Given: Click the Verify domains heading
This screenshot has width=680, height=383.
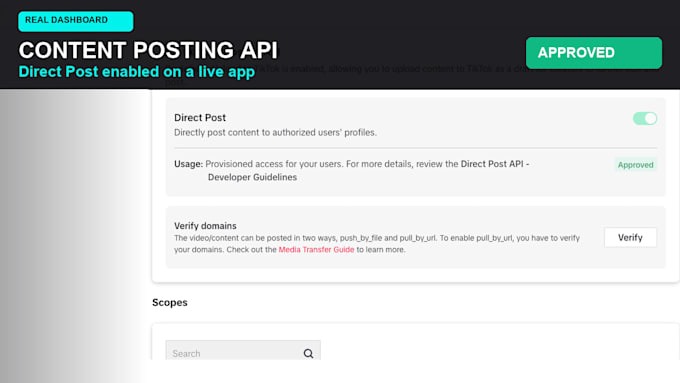Looking at the screenshot, I should tap(205, 226).
